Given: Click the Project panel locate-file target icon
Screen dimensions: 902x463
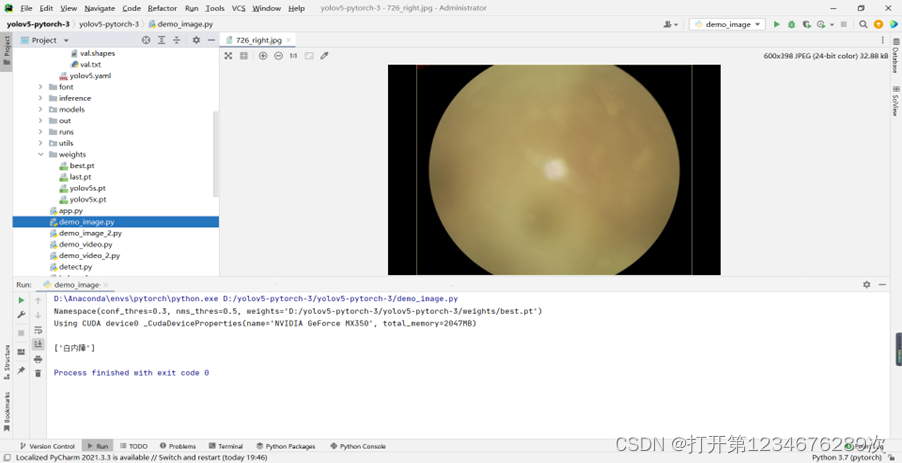Looking at the screenshot, I should click(146, 40).
